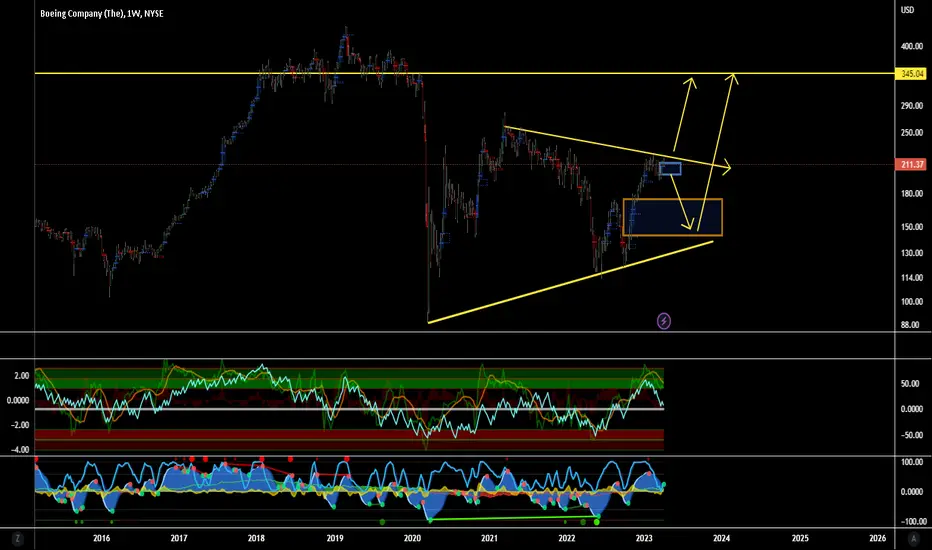Open the timezone Z button
The image size is (932, 550).
[18, 539]
